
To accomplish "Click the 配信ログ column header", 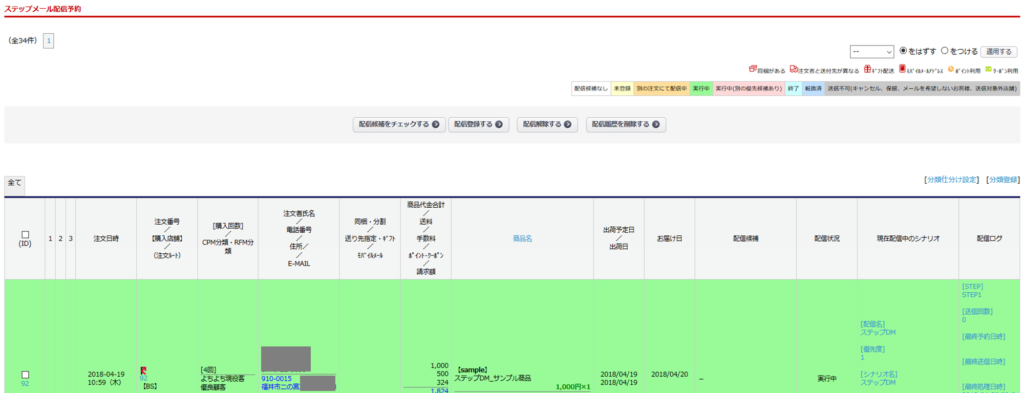I will click(x=989, y=239).
